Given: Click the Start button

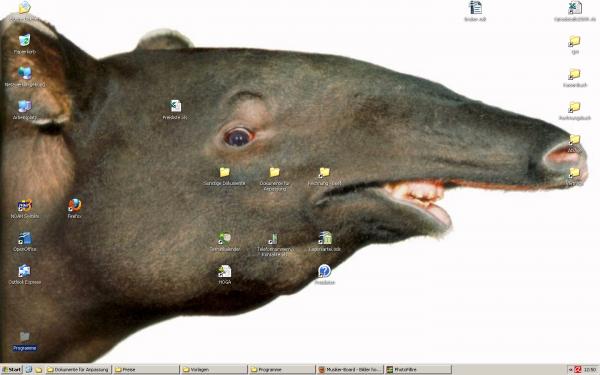Looking at the screenshot, I should (x=11, y=370).
